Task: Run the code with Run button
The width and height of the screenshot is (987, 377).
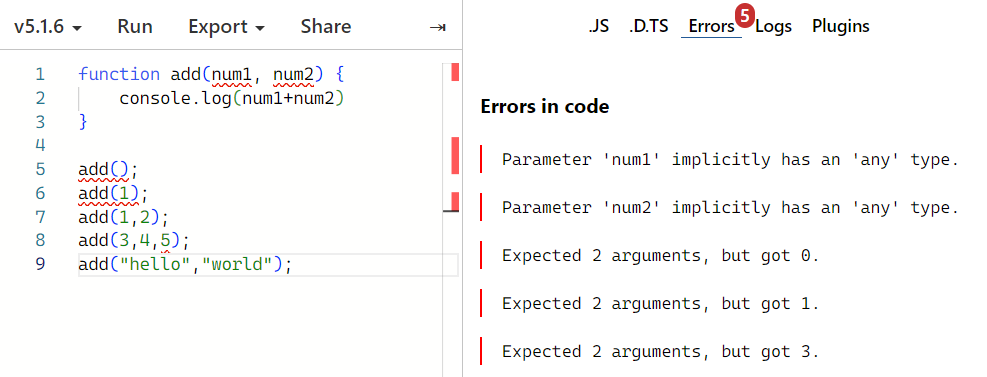Action: (135, 27)
